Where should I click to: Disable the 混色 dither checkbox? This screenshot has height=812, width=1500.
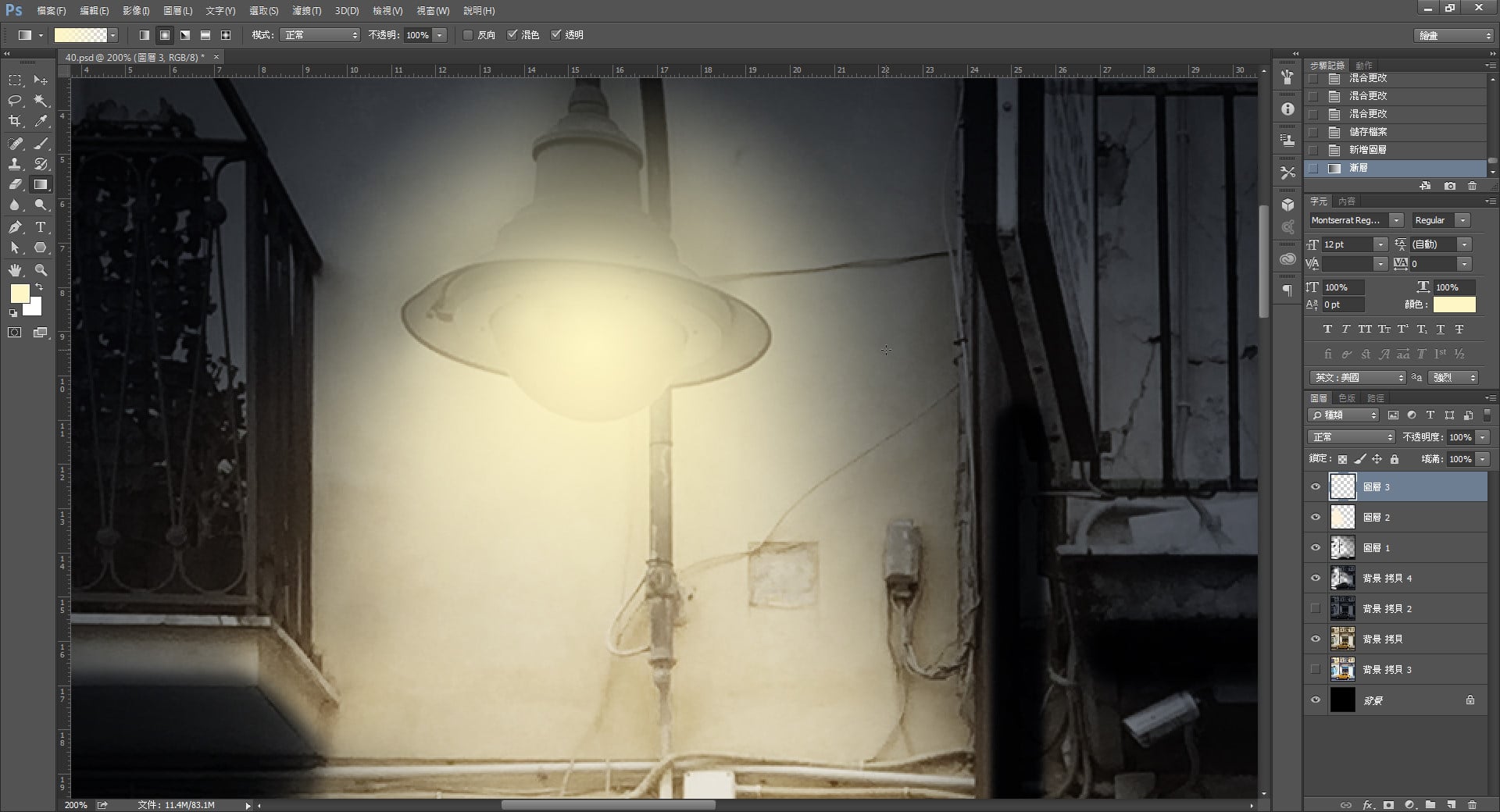[x=512, y=35]
